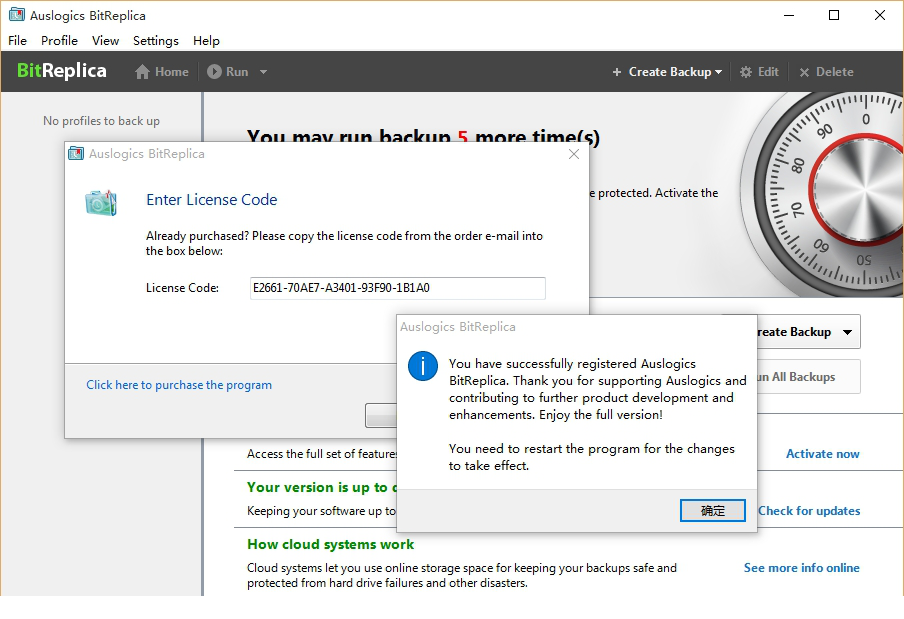Click the Edit gear icon
Image resolution: width=904 pixels, height=619 pixels.
click(x=746, y=72)
